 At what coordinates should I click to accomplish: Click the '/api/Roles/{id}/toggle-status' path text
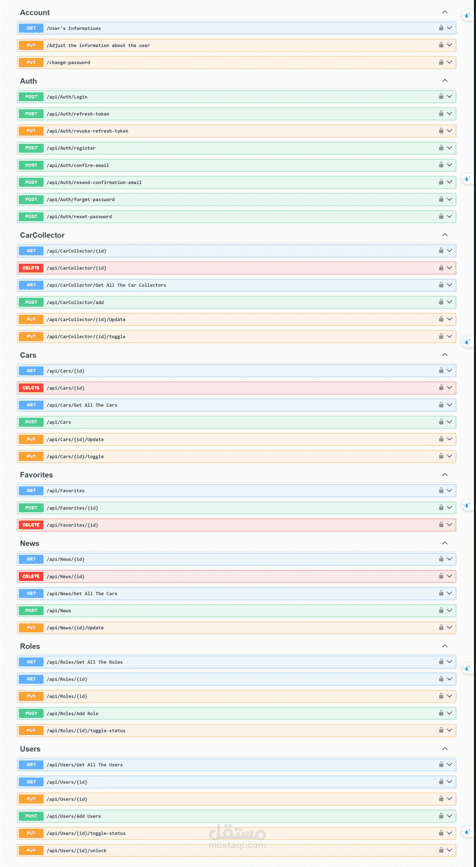86,731
